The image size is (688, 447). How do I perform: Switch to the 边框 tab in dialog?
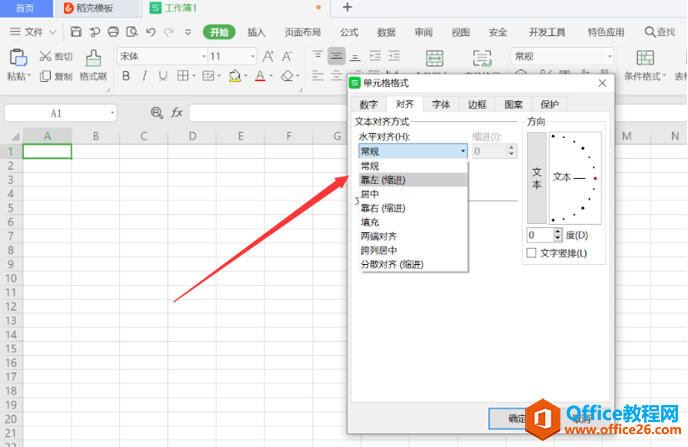pyautogui.click(x=477, y=104)
